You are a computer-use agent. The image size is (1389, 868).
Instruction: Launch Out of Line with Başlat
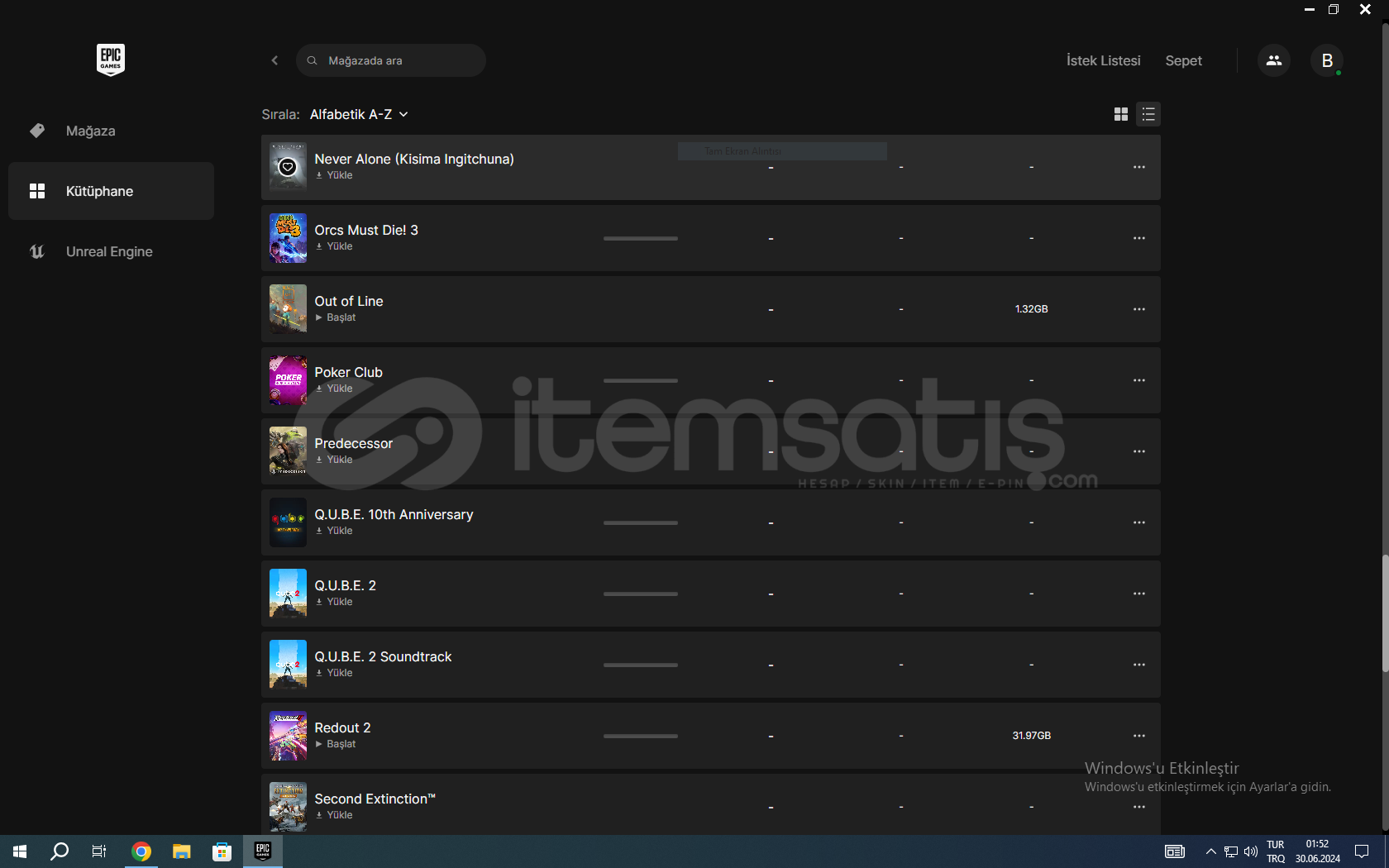pos(336,317)
